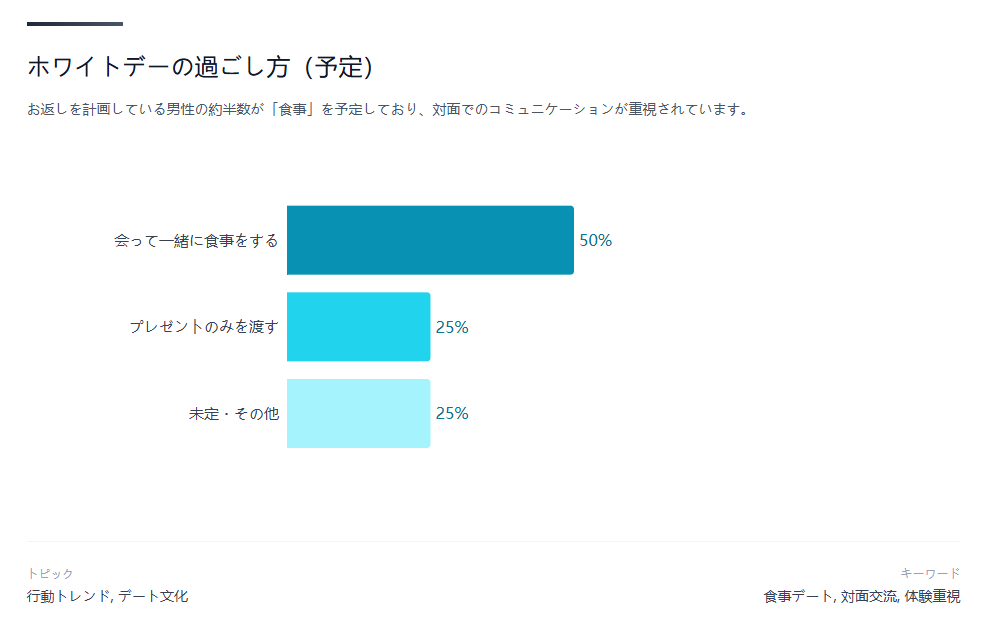This screenshot has height=631, width=986.
Task: Open the 行動トレンド topic
Action: point(68,597)
